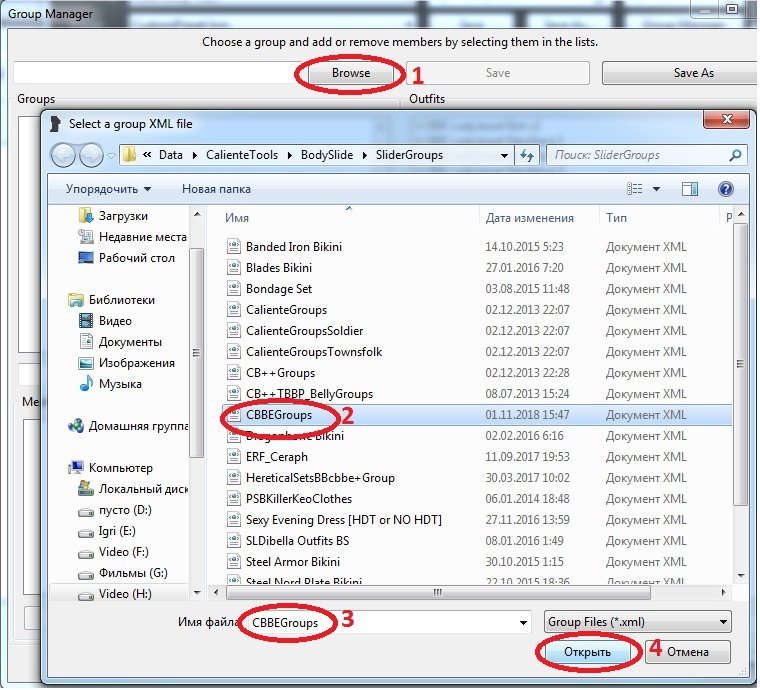
Task: Select Музыка library in sidebar
Action: (120, 384)
